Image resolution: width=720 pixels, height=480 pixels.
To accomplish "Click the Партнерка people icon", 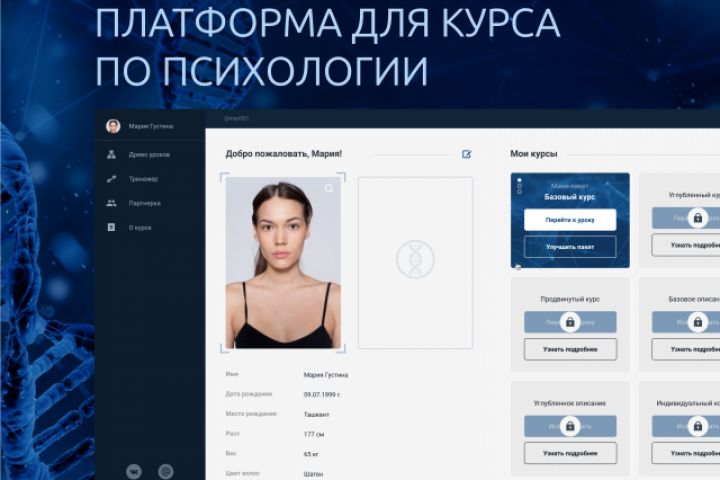I will click(x=112, y=203).
